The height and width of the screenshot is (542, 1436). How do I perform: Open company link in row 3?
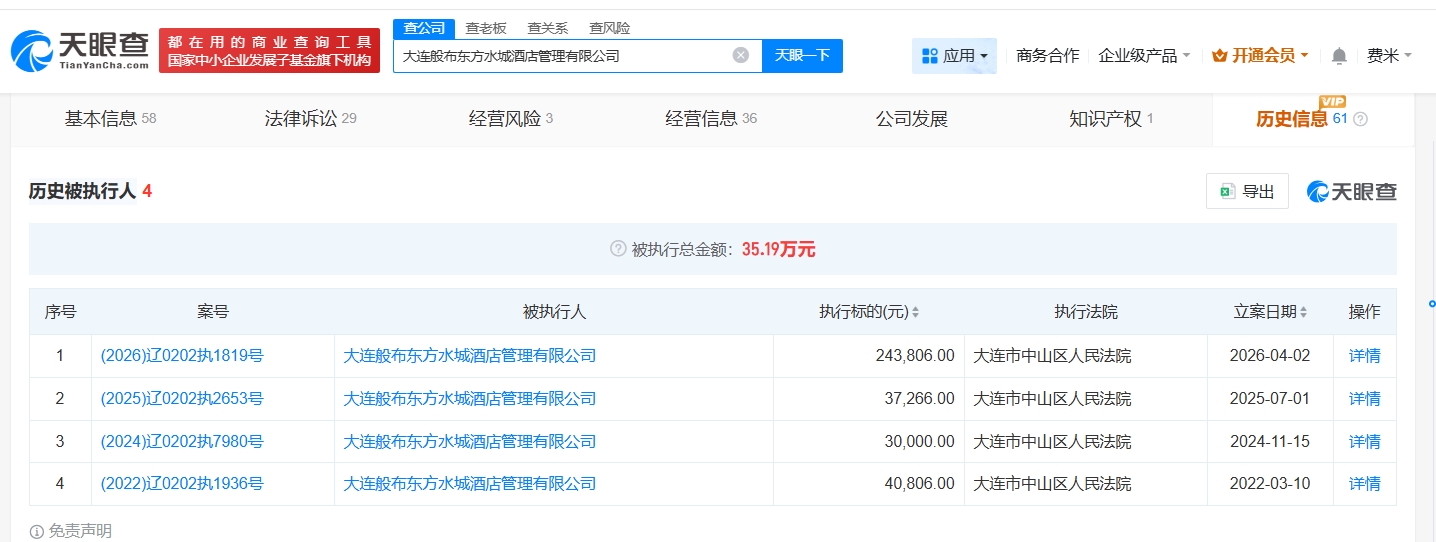469,442
